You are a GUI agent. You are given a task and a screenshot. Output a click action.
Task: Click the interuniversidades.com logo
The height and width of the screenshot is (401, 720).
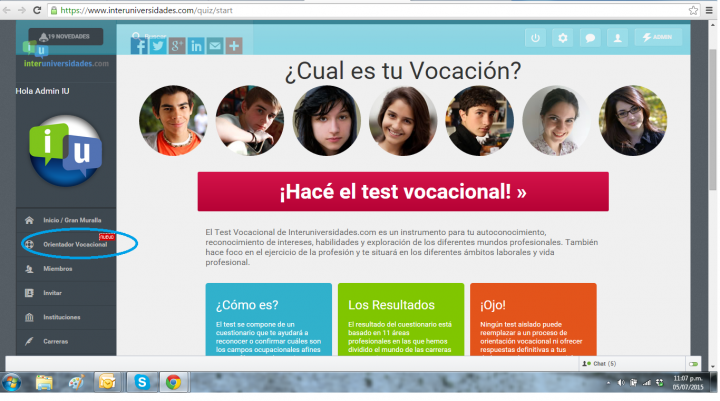(x=66, y=56)
